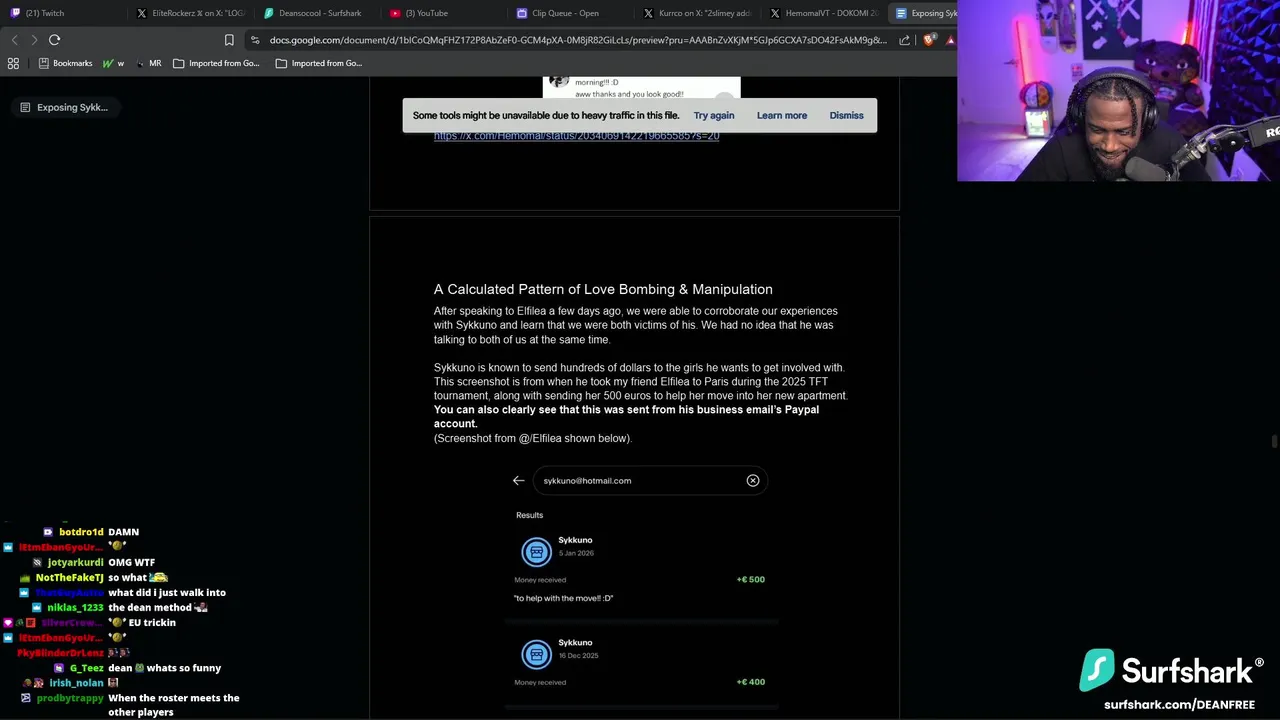Open the 'w' bookmark
Image resolution: width=1280 pixels, height=720 pixels.
tap(113, 63)
